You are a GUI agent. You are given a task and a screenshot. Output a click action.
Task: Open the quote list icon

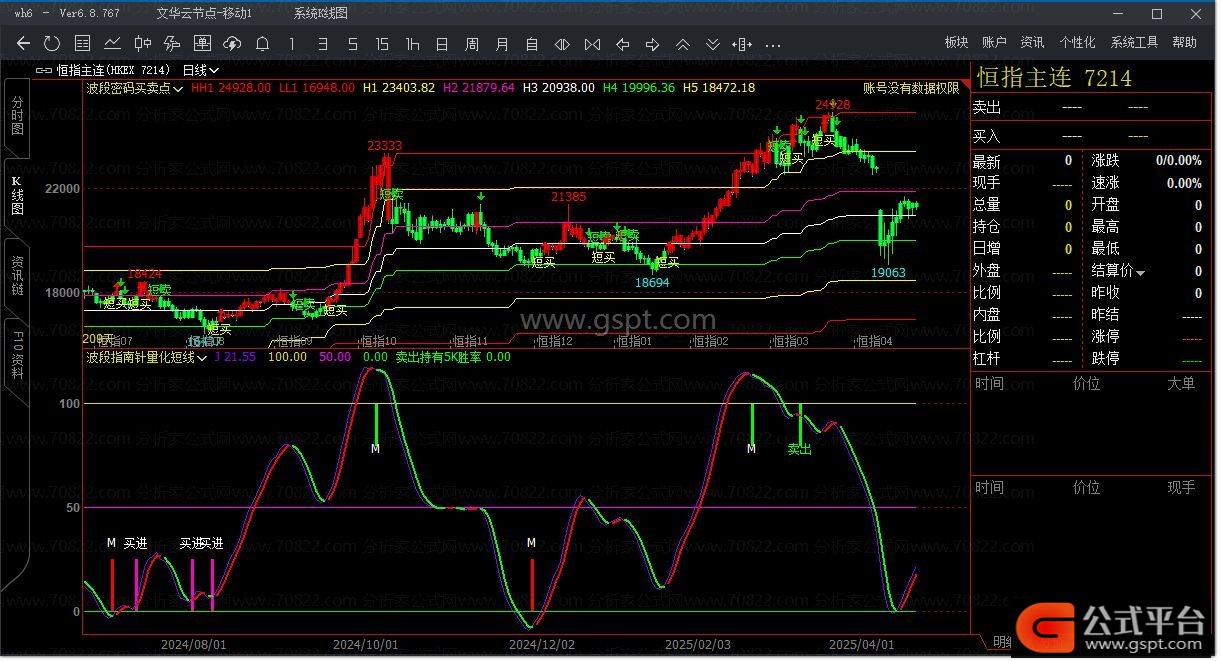click(82, 43)
